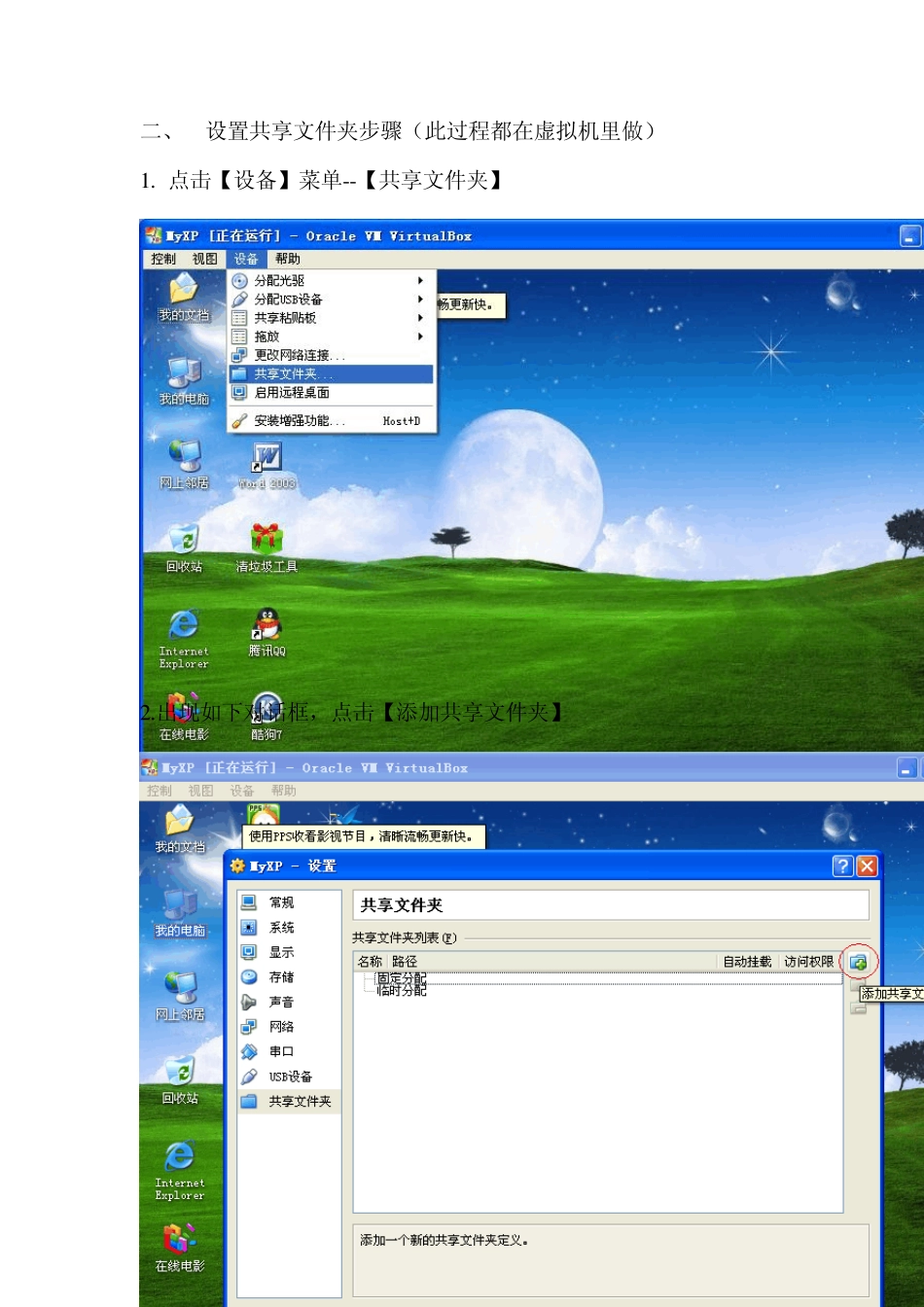Click the PPS icon above the tooltip
924x1307 pixels.
(x=263, y=814)
